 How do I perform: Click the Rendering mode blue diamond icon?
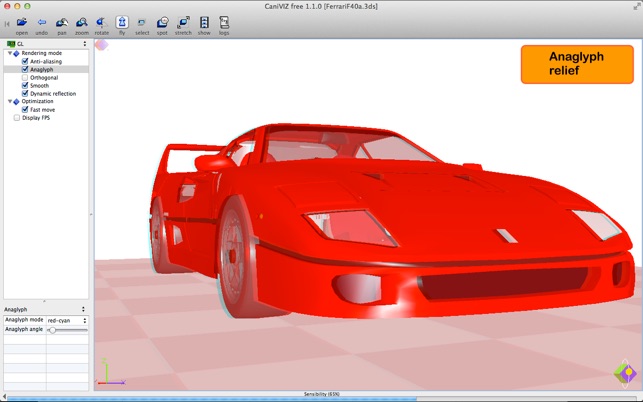point(16,53)
